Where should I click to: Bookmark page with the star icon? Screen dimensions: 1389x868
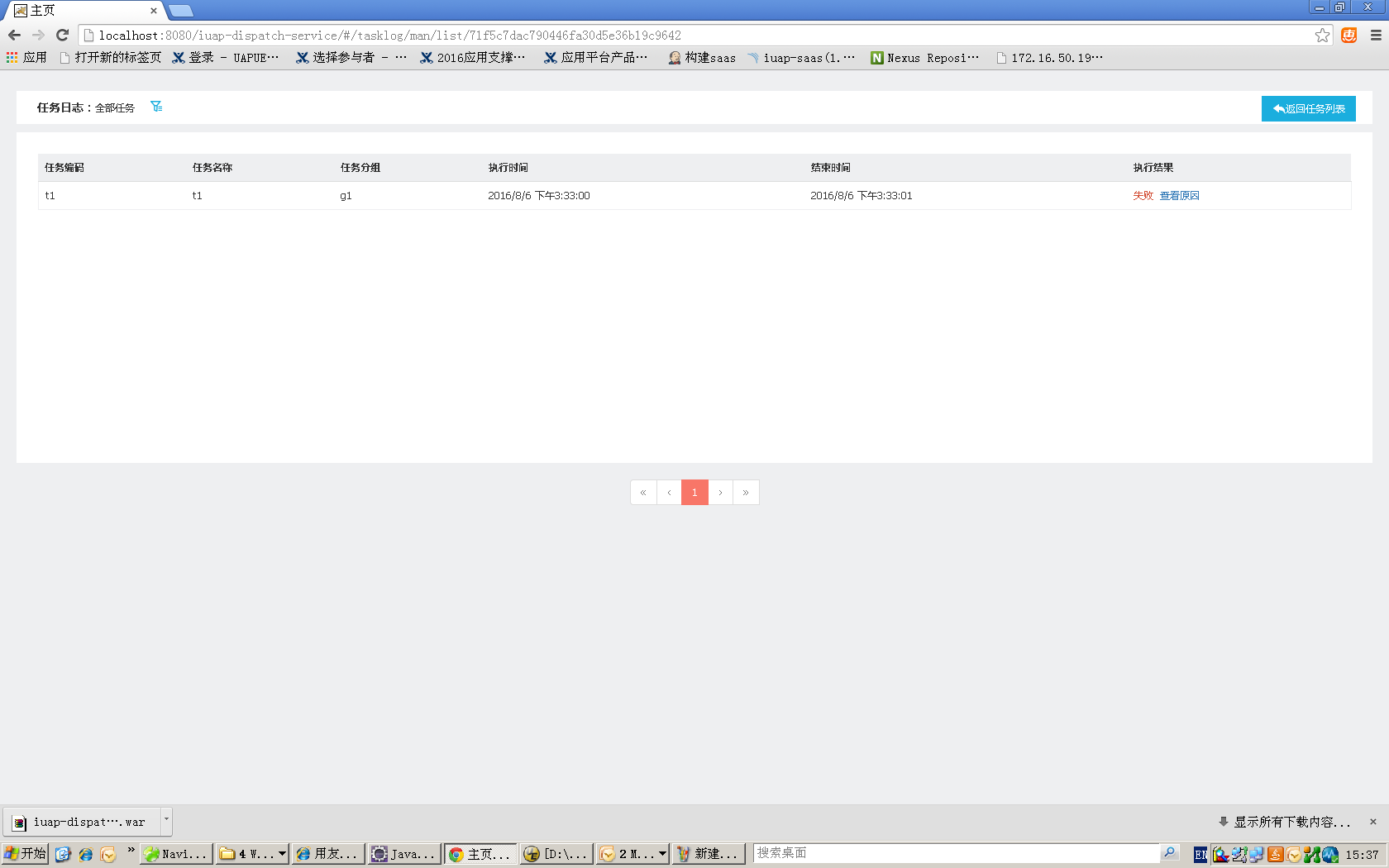click(1322, 35)
